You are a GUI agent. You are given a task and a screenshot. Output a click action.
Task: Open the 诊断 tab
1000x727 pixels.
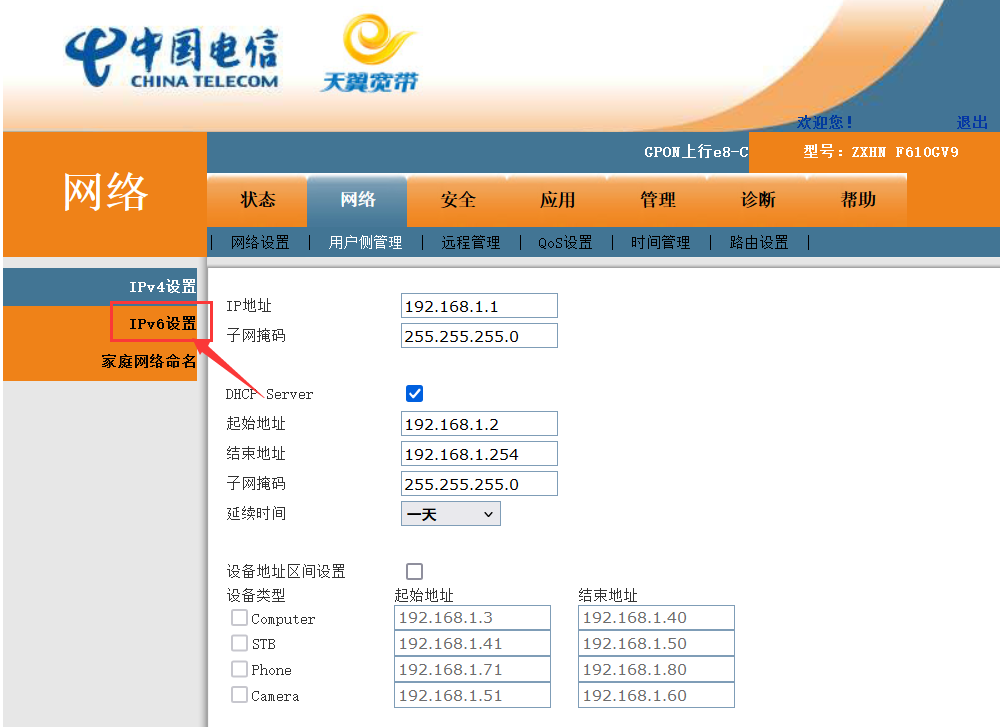(758, 200)
